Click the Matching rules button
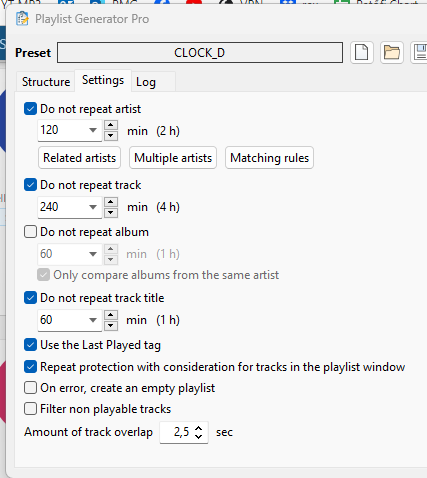The width and height of the screenshot is (427, 478). click(x=269, y=158)
